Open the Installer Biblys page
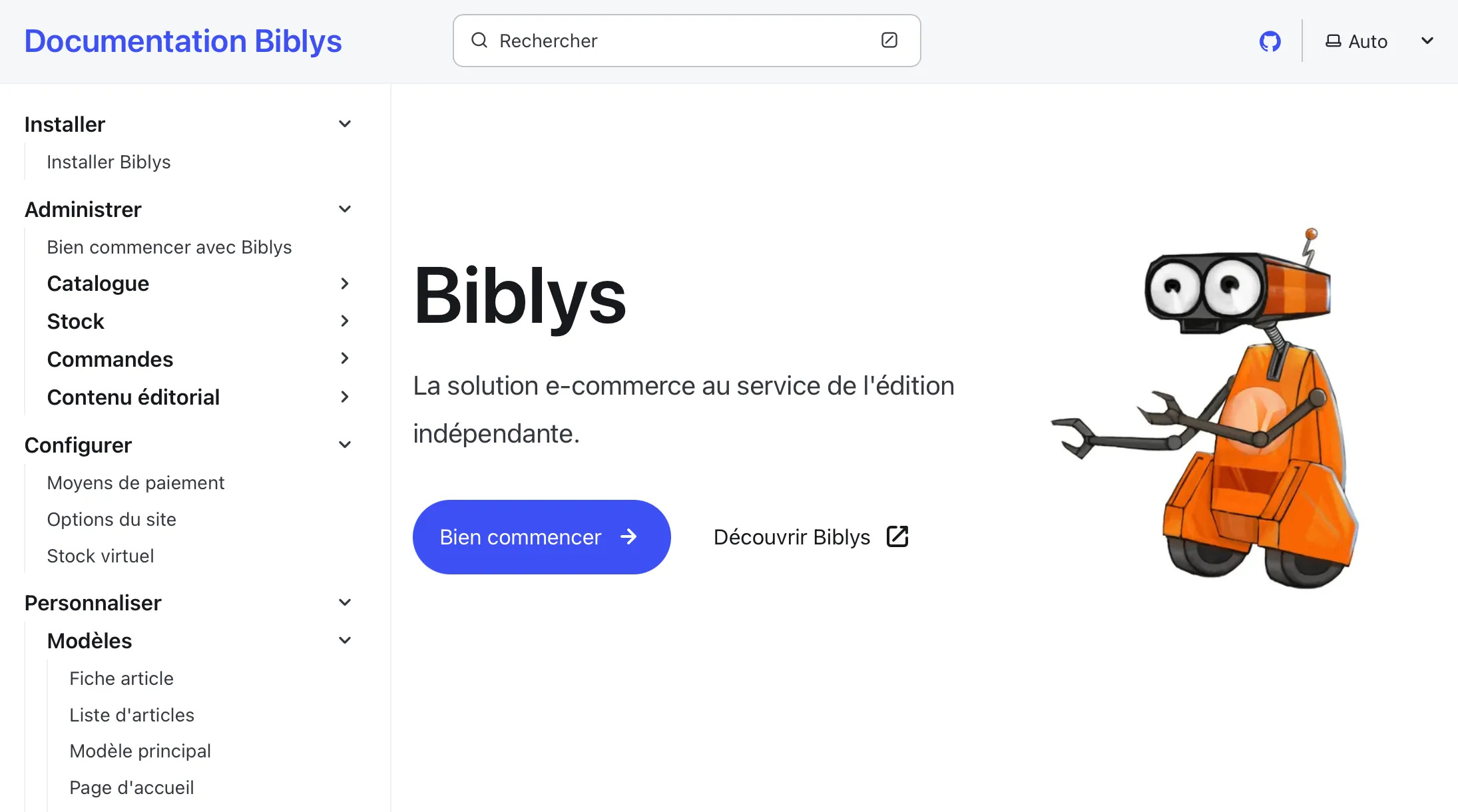 [109, 162]
